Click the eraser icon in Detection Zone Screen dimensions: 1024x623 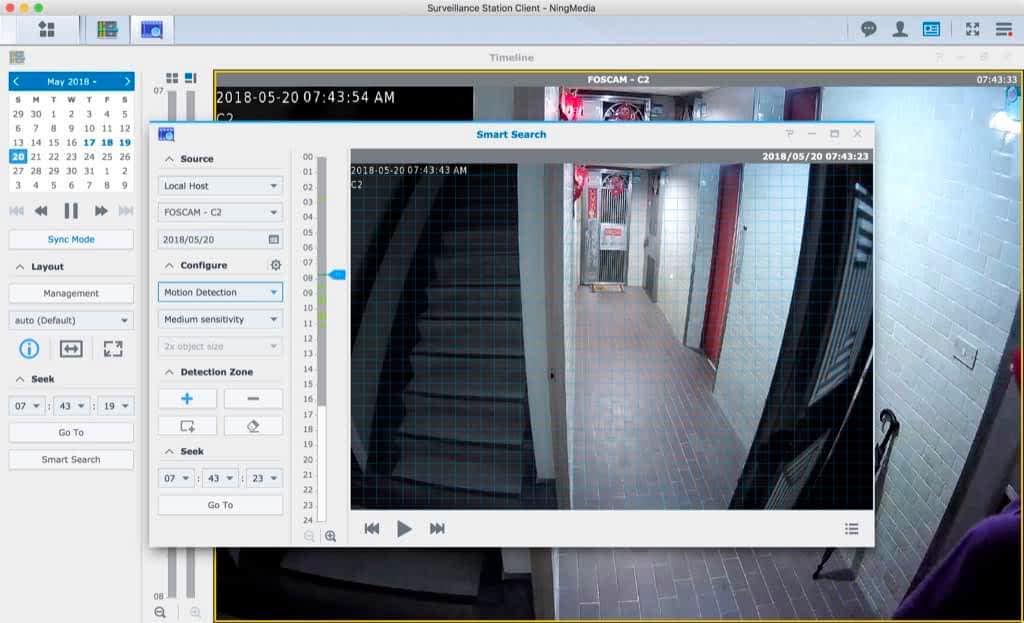coord(253,426)
